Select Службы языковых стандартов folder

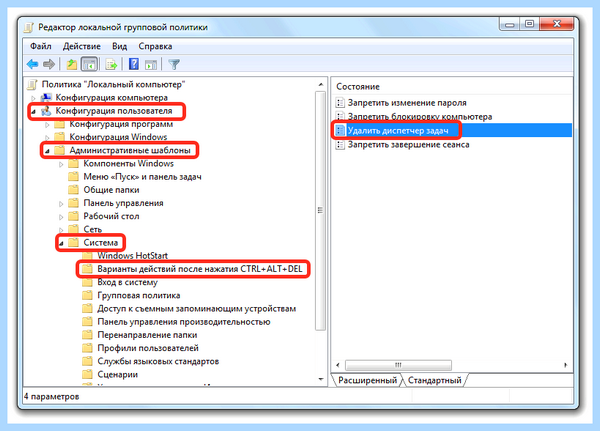[x=158, y=361]
